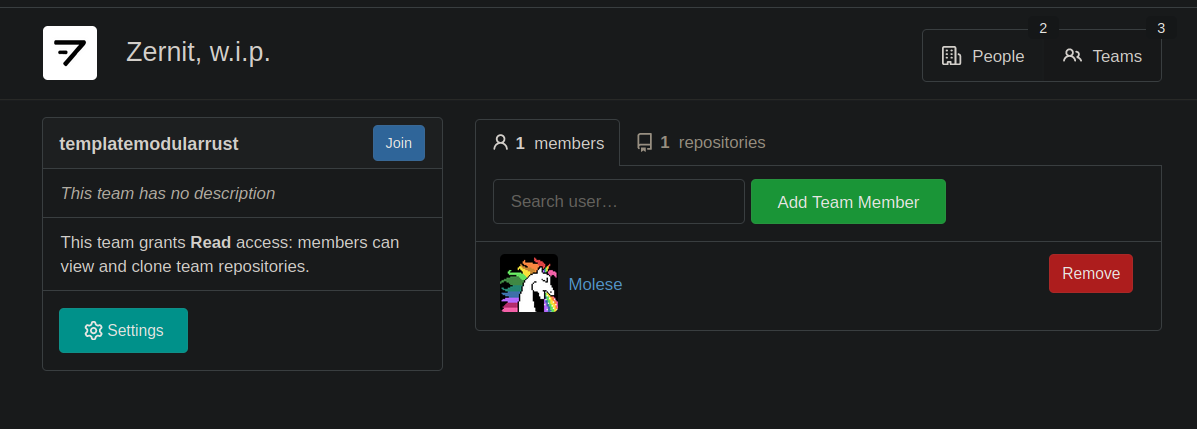Remove Molese from the team
This screenshot has width=1197, height=429.
(x=1090, y=273)
